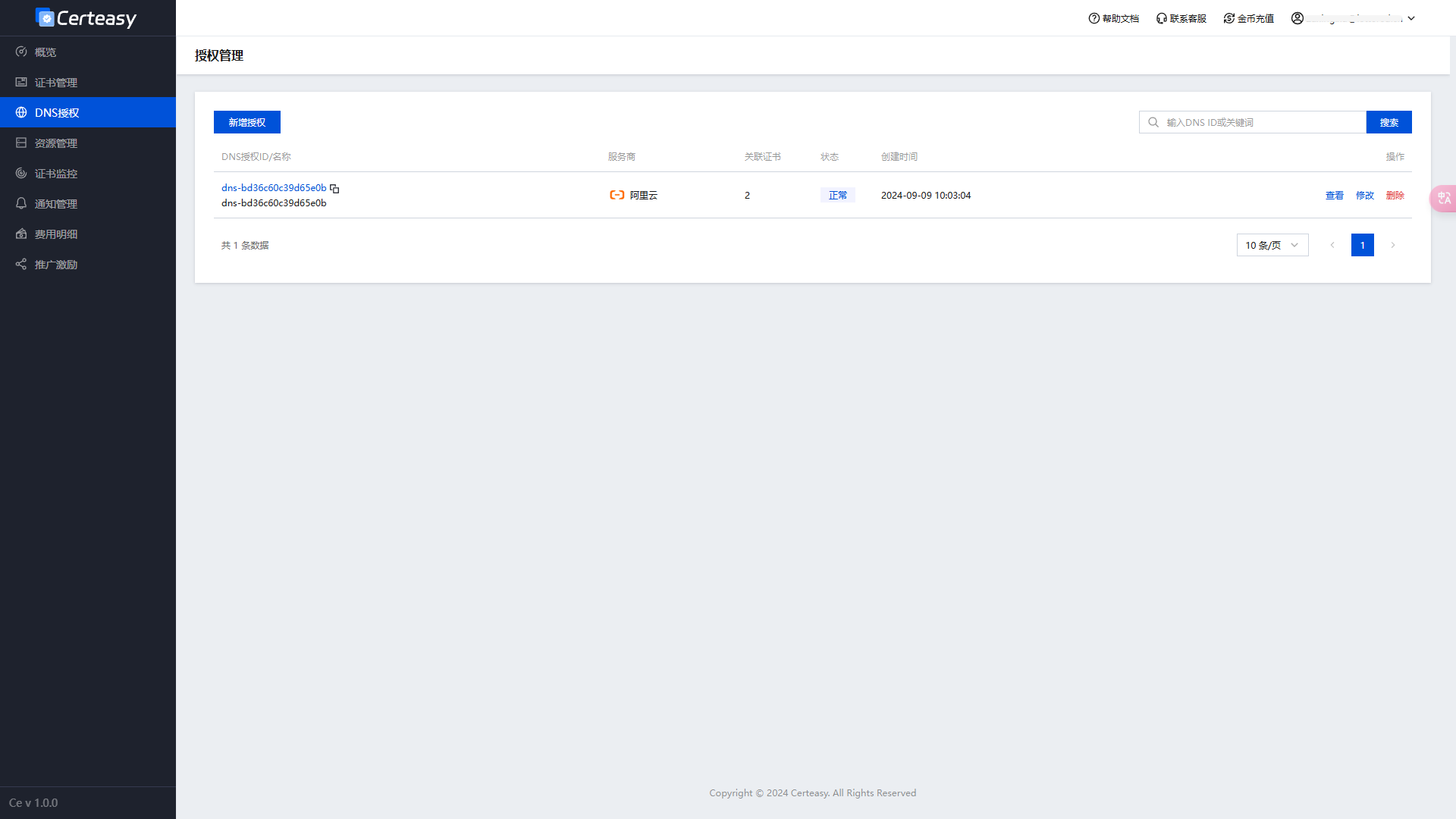Click 查看 for the DNS entry
The image size is (1456, 819).
click(x=1335, y=195)
